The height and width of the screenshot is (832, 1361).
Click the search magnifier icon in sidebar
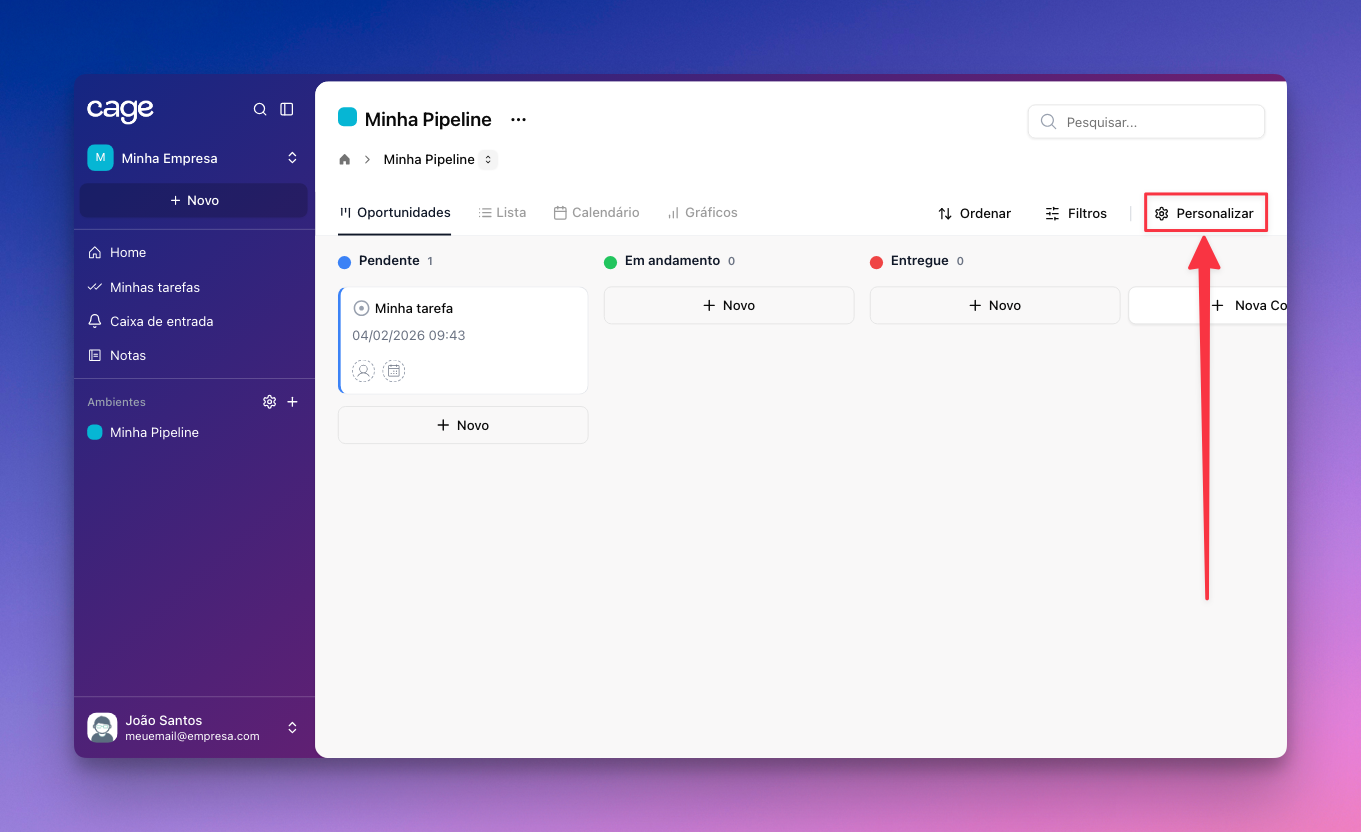coord(260,110)
